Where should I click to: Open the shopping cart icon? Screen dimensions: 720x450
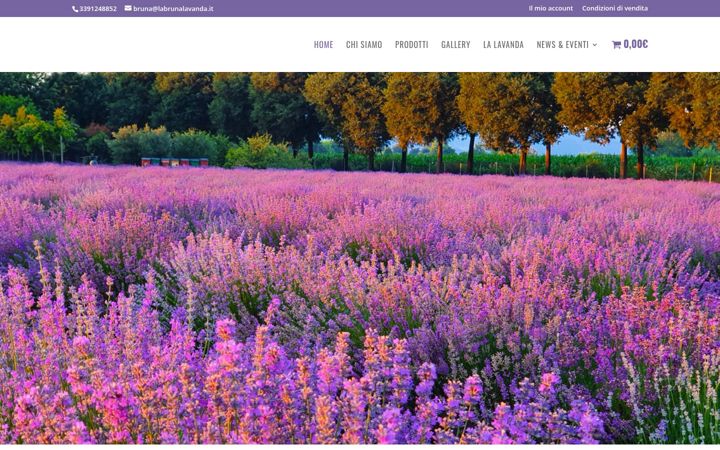coord(616,45)
